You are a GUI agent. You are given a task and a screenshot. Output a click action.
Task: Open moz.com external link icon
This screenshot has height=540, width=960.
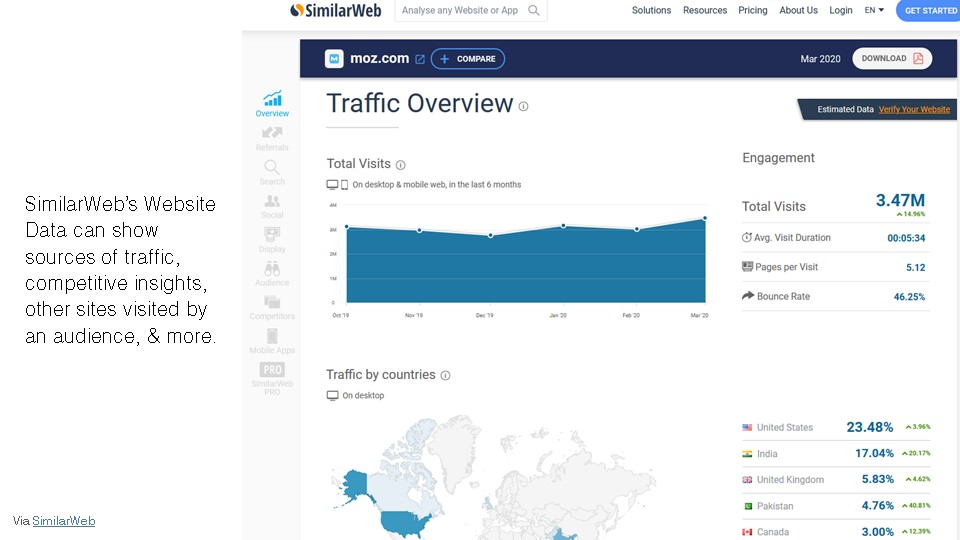pyautogui.click(x=420, y=59)
